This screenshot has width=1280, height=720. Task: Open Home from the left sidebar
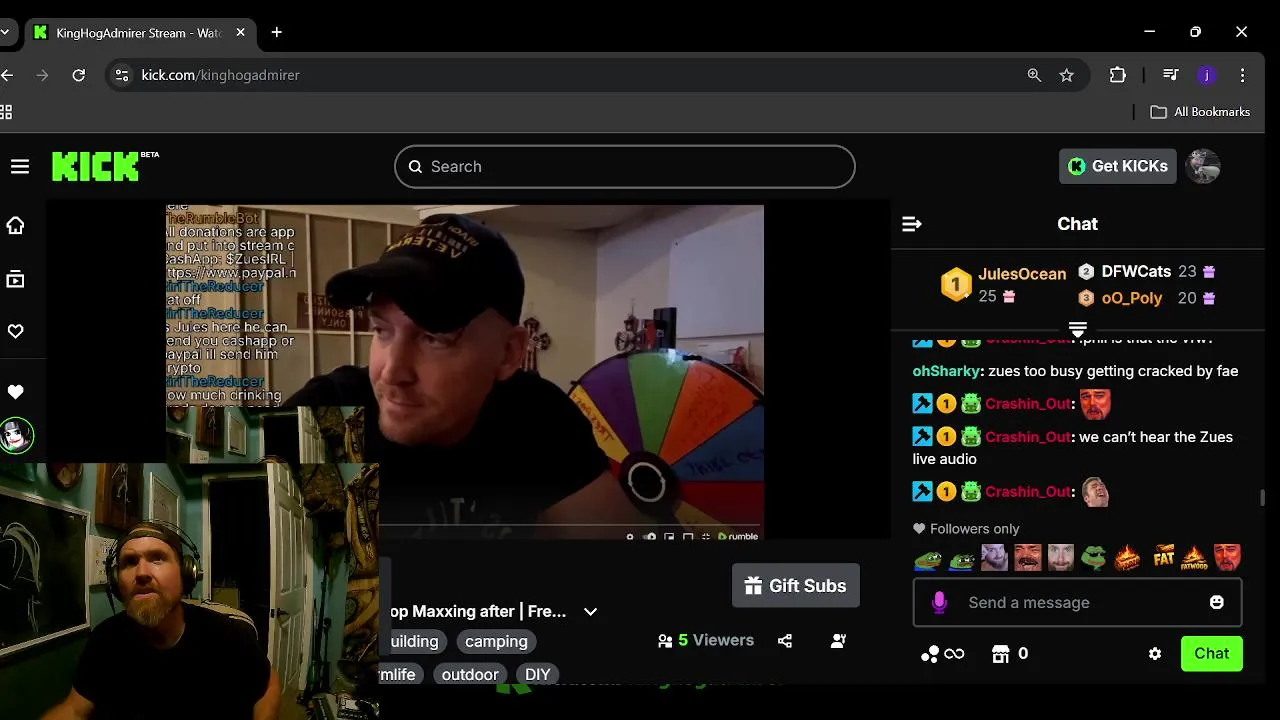(x=15, y=225)
